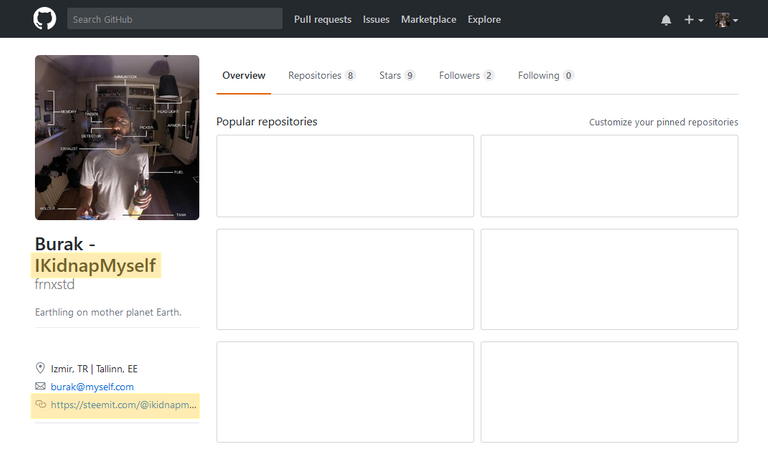Click the chain link icon

pos(40,404)
